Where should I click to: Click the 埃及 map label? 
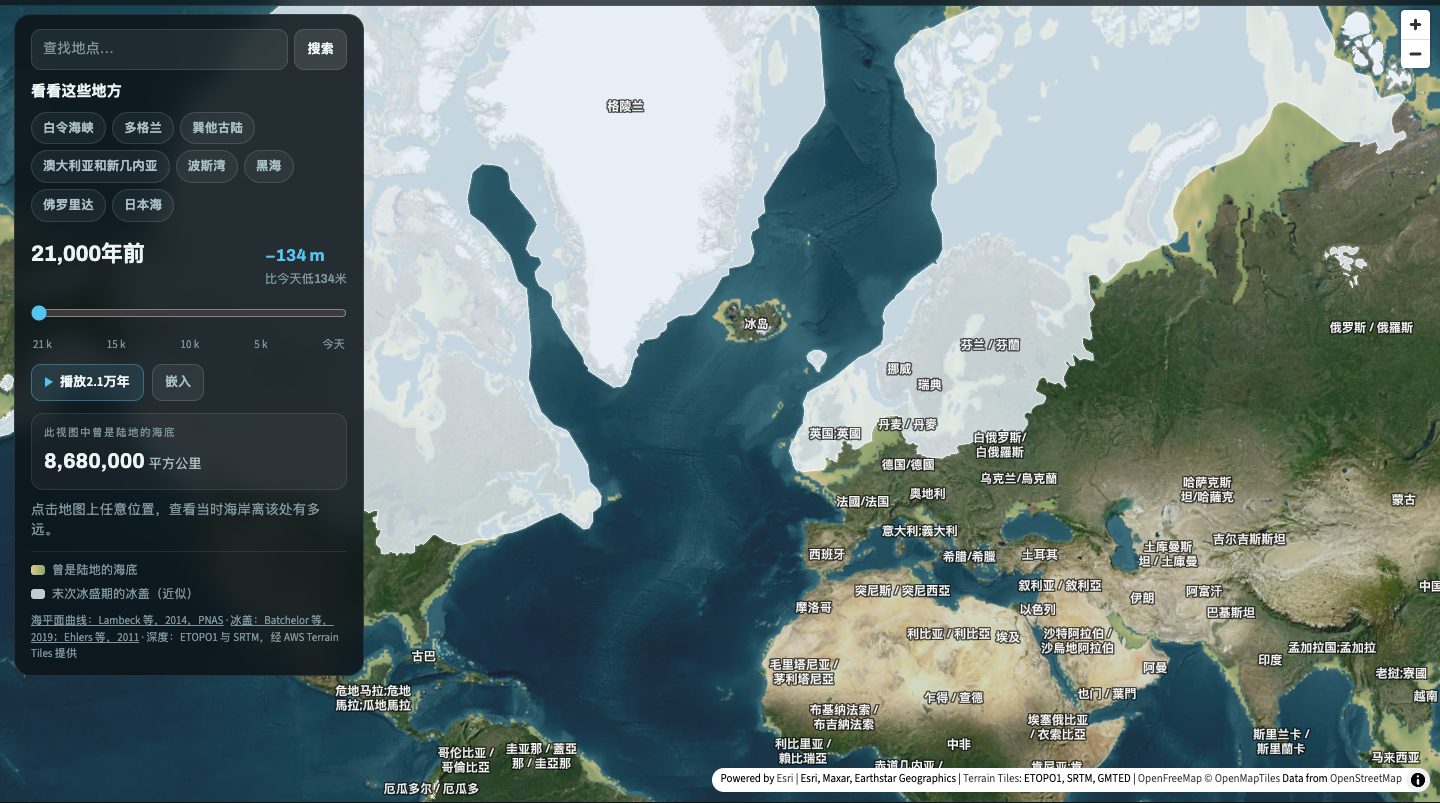[x=1009, y=637]
